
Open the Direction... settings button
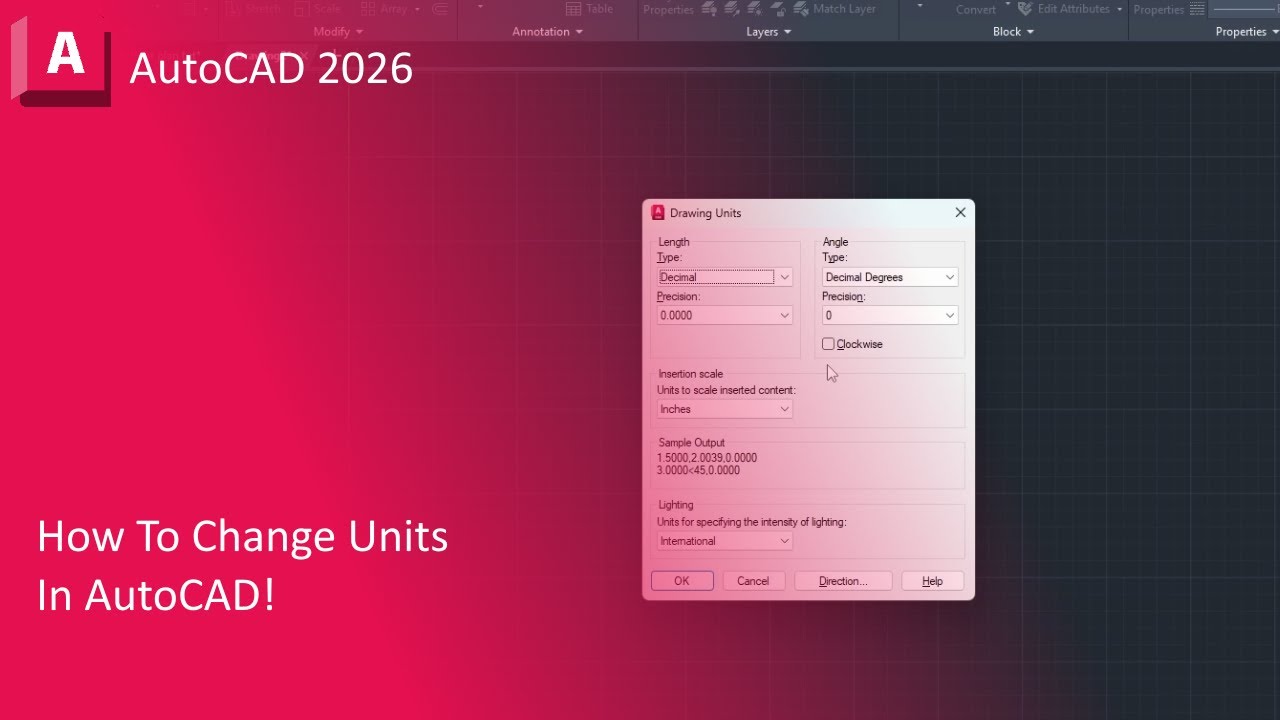pos(843,581)
